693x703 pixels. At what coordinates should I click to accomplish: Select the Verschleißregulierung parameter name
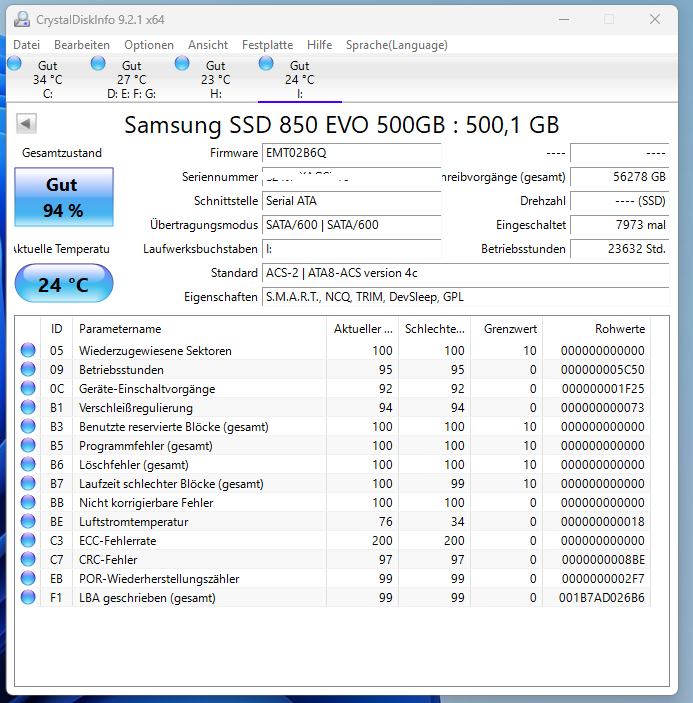click(136, 408)
